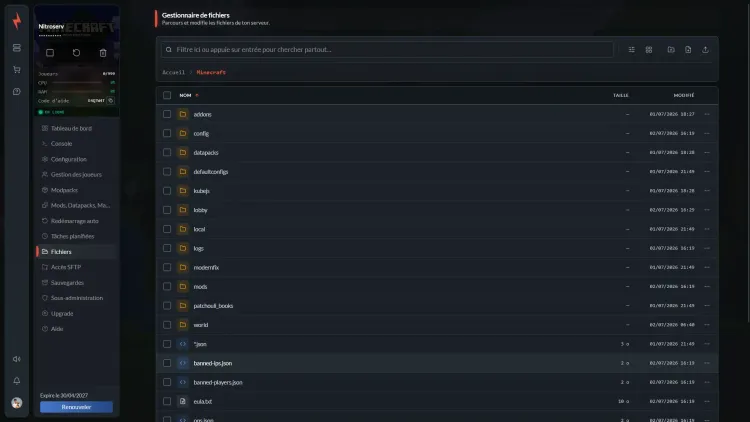Viewport: 750px width, 422px height.
Task: Click the addons folder icon
Action: click(183, 114)
